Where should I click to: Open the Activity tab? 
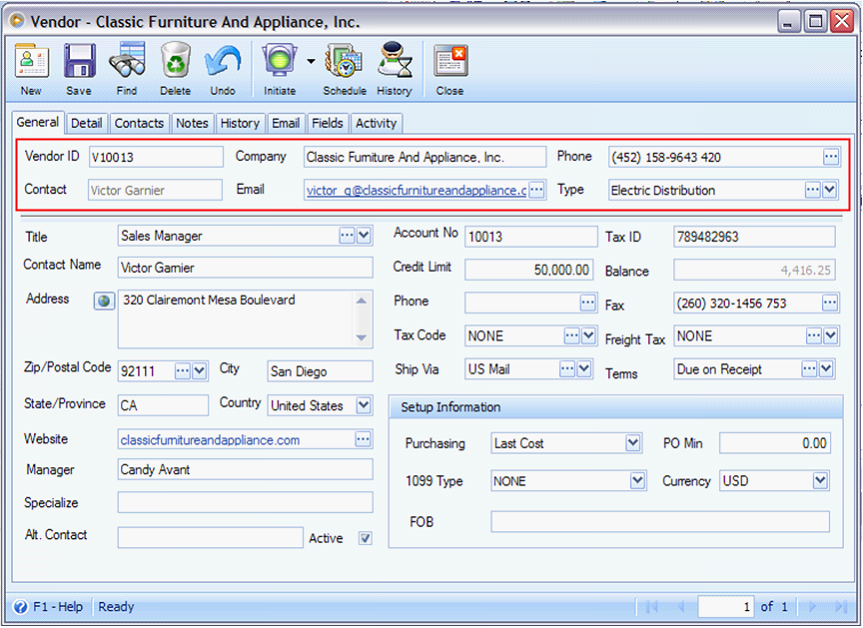(x=376, y=123)
